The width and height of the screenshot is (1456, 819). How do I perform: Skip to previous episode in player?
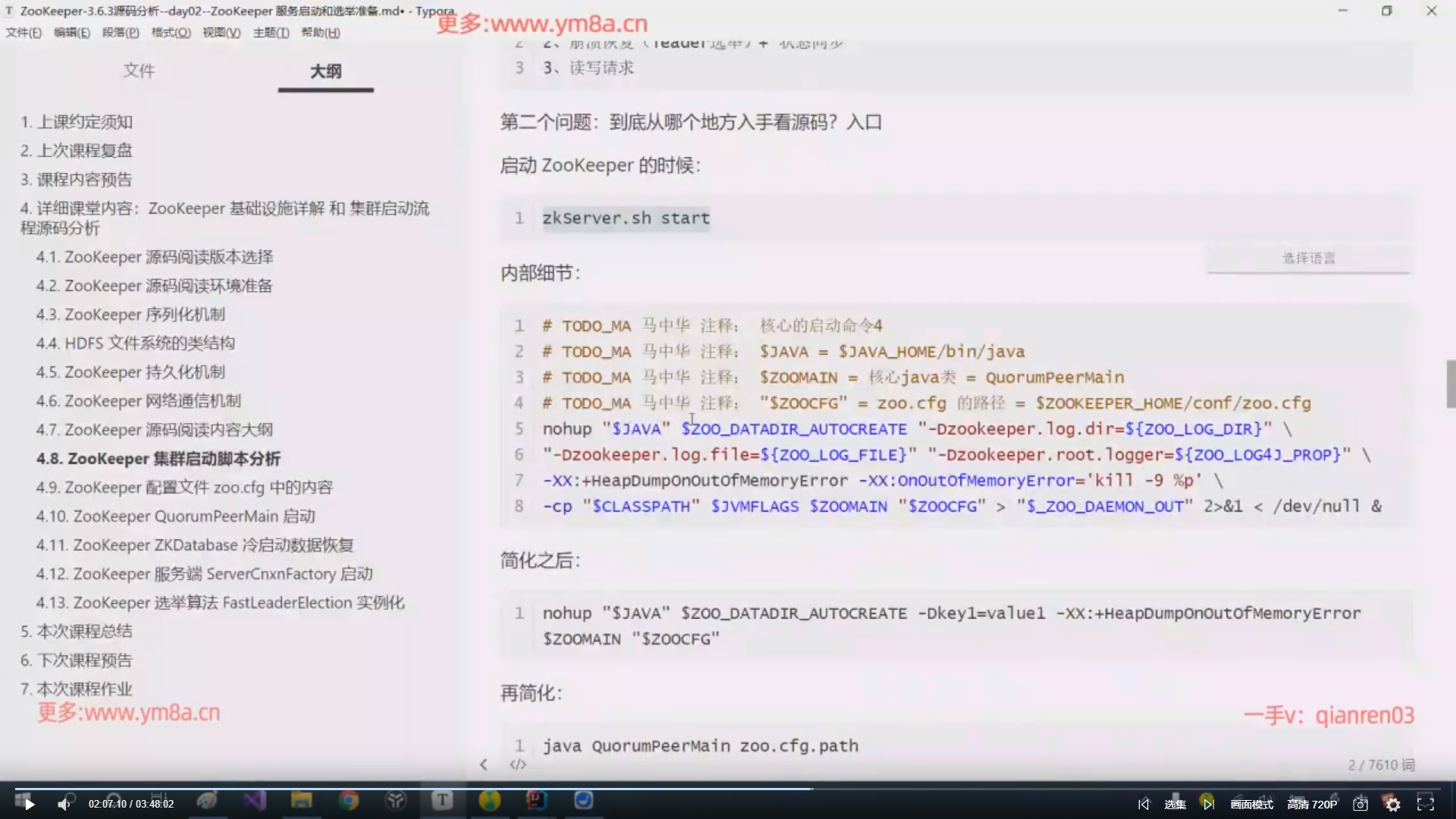[1144, 804]
